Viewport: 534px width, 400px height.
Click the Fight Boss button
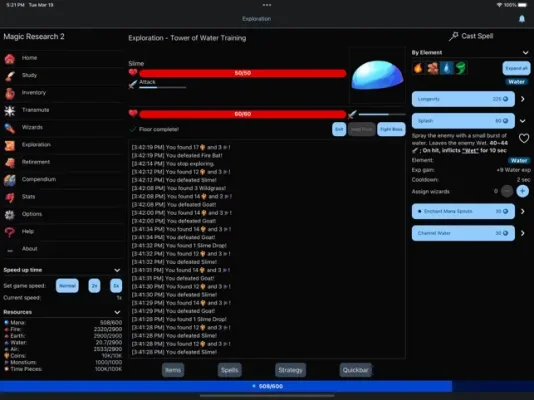(x=391, y=129)
